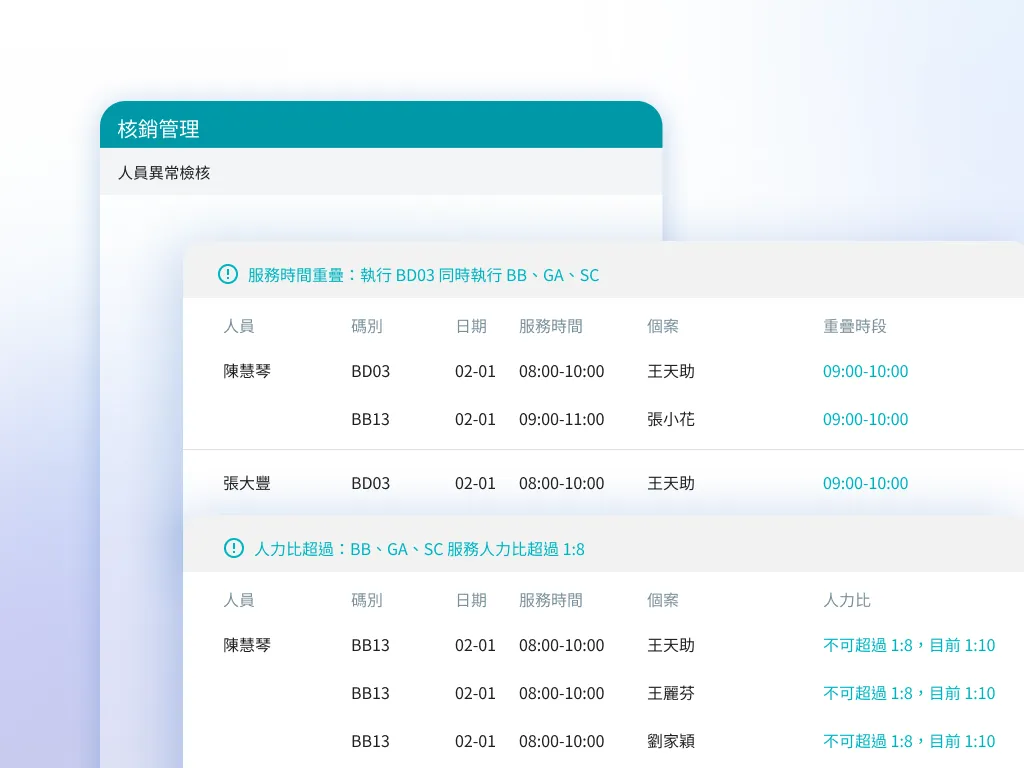Click case name 劉家穎
The height and width of the screenshot is (768, 1024).
(671, 741)
